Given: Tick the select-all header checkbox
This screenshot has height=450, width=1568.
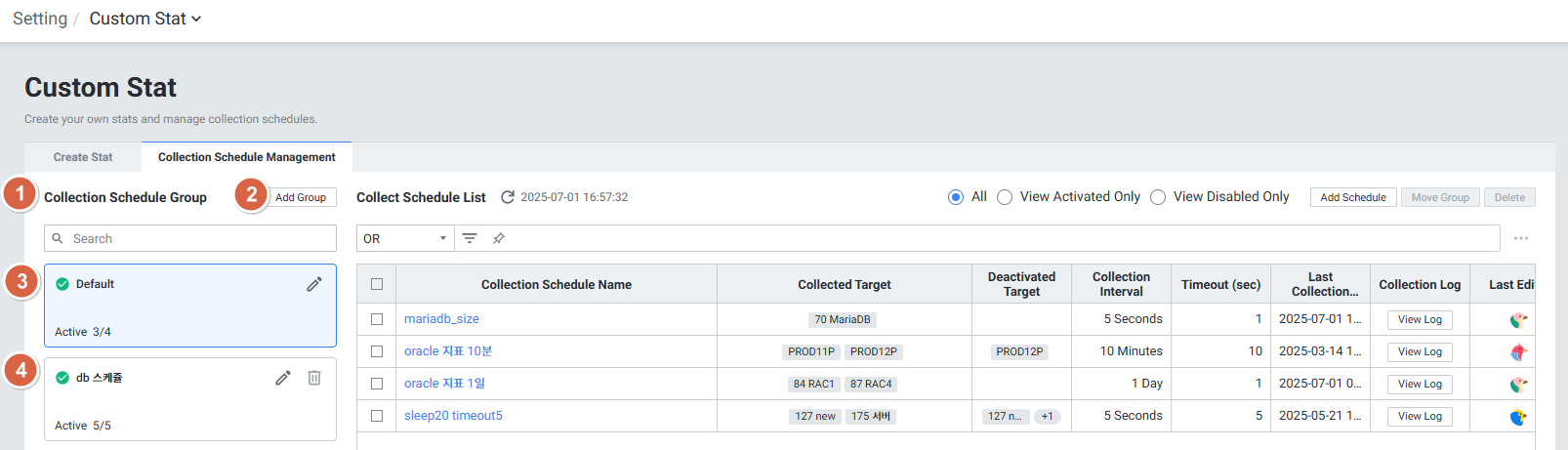Looking at the screenshot, I should pos(377,284).
